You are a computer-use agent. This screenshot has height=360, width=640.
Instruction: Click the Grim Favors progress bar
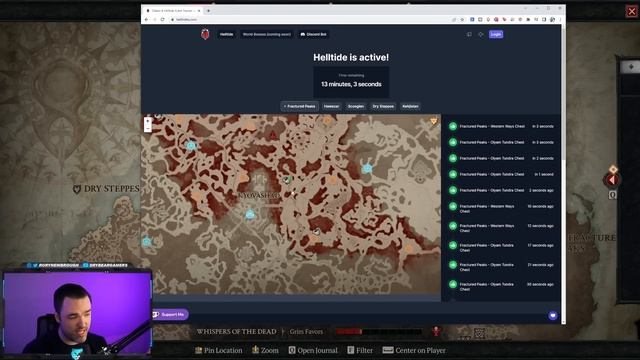379,331
